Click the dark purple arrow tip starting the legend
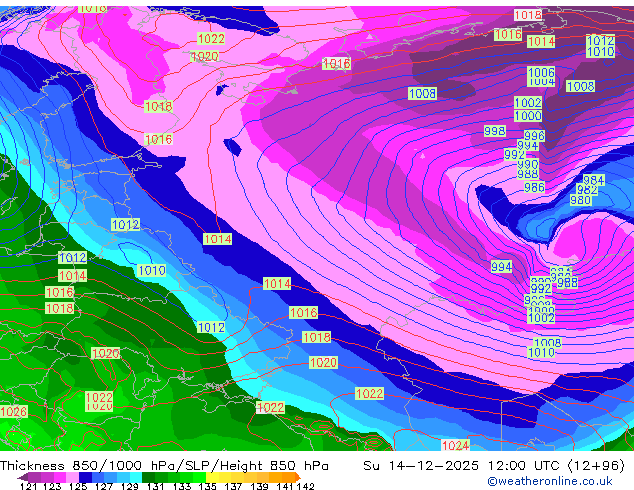 (x=23, y=477)
